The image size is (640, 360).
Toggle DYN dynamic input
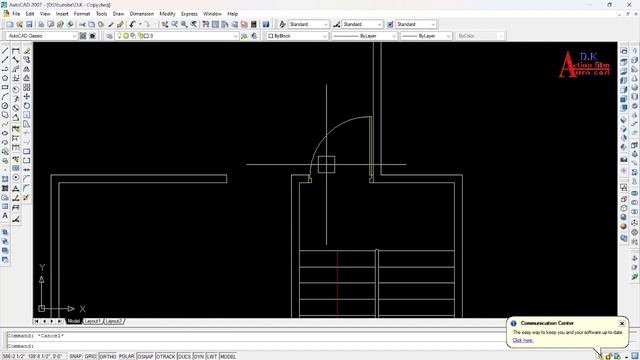[199, 356]
